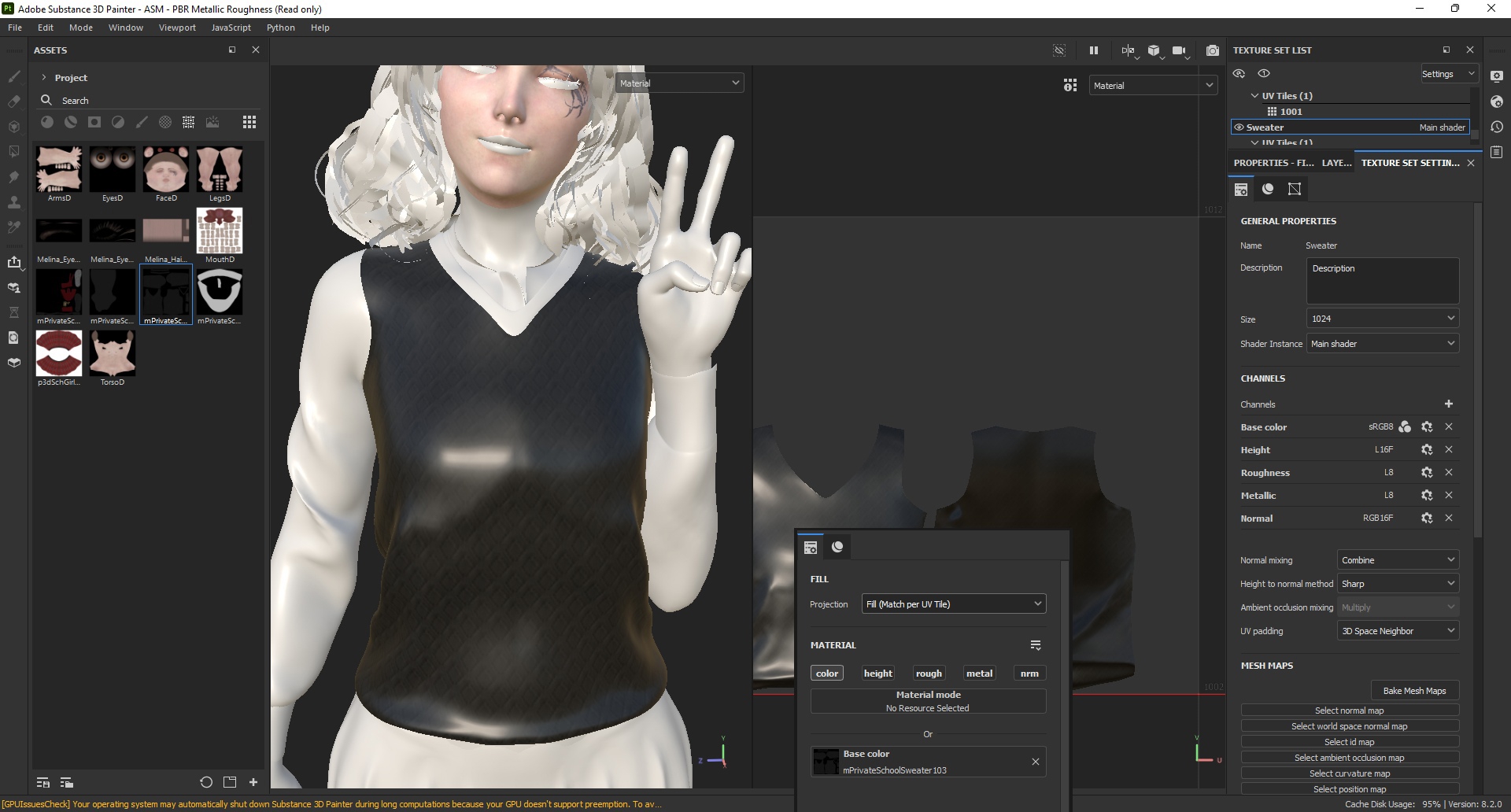The image size is (1511, 812).
Task: Toggle the nrm channel in fill material
Action: (1029, 674)
